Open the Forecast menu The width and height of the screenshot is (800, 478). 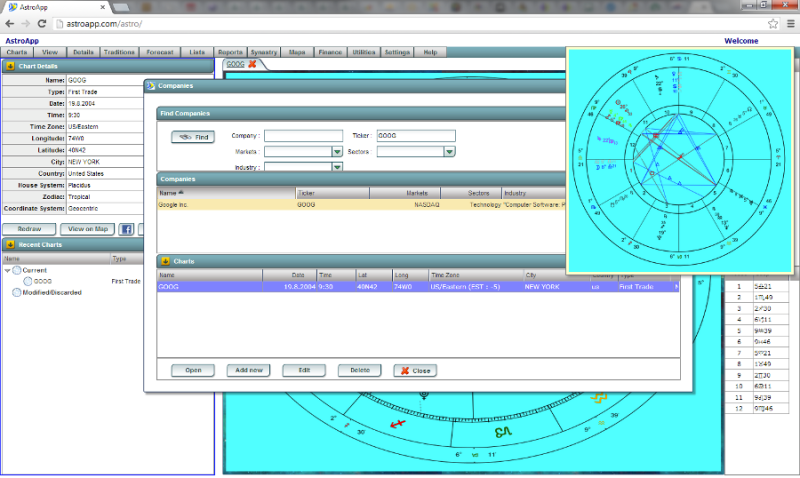[160, 52]
